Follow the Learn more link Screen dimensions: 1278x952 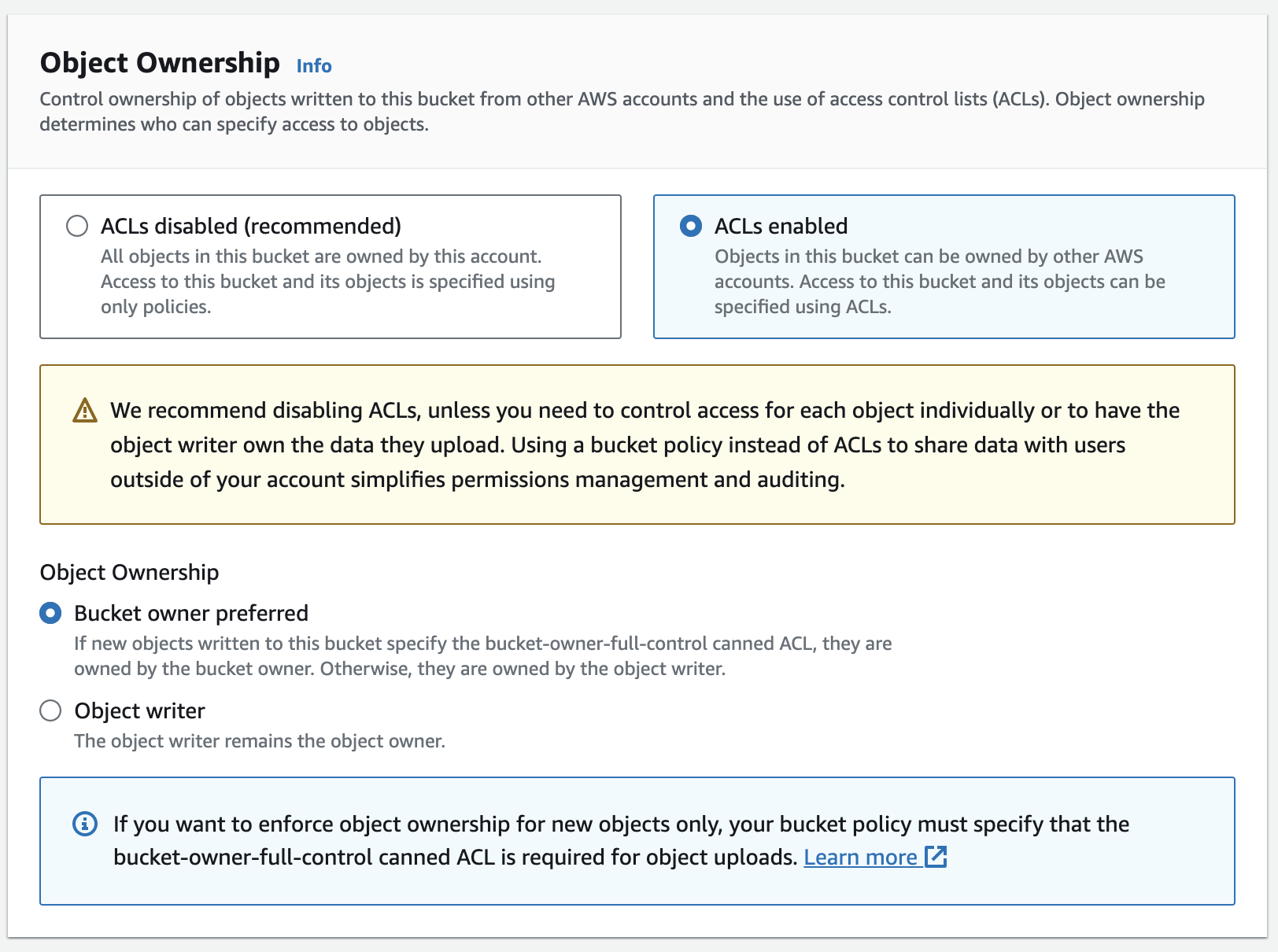(860, 857)
